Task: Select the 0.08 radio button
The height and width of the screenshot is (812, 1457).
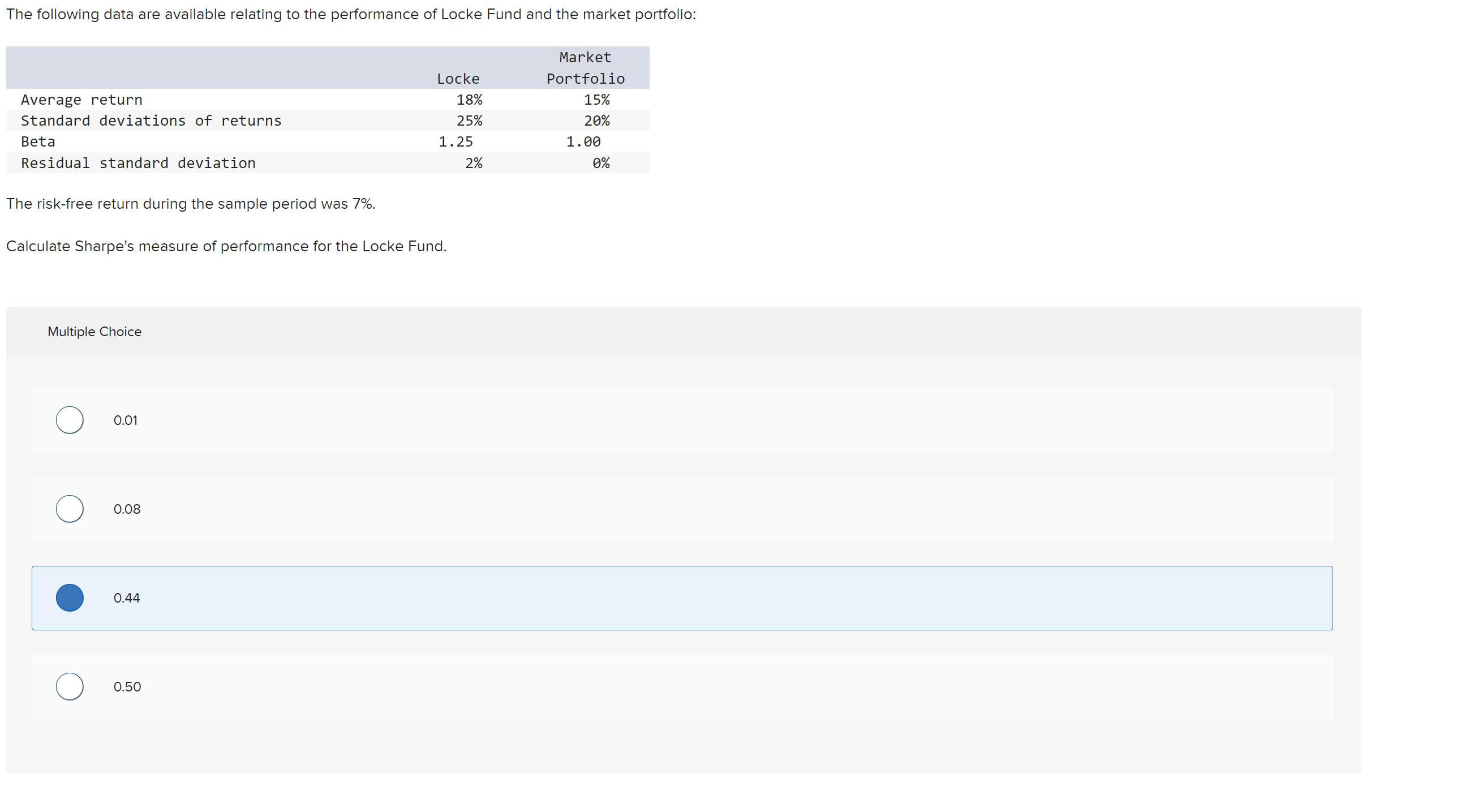Action: click(70, 508)
